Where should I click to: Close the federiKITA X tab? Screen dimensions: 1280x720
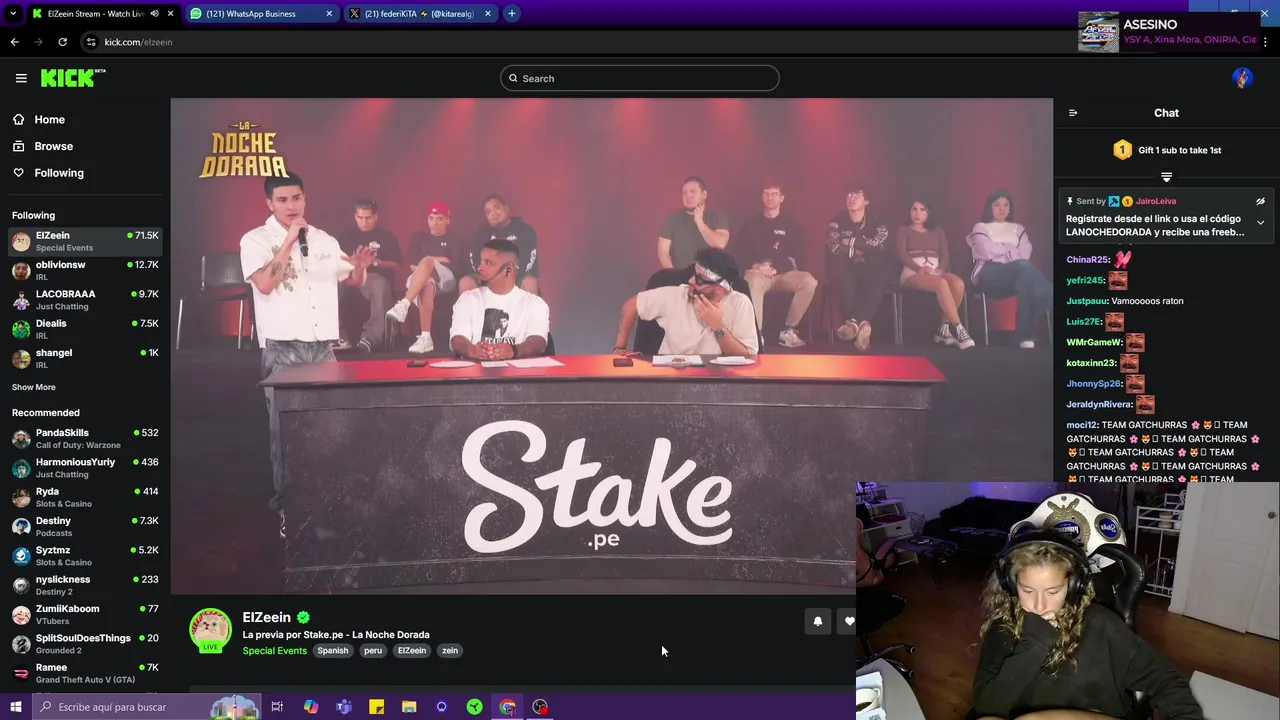(488, 14)
